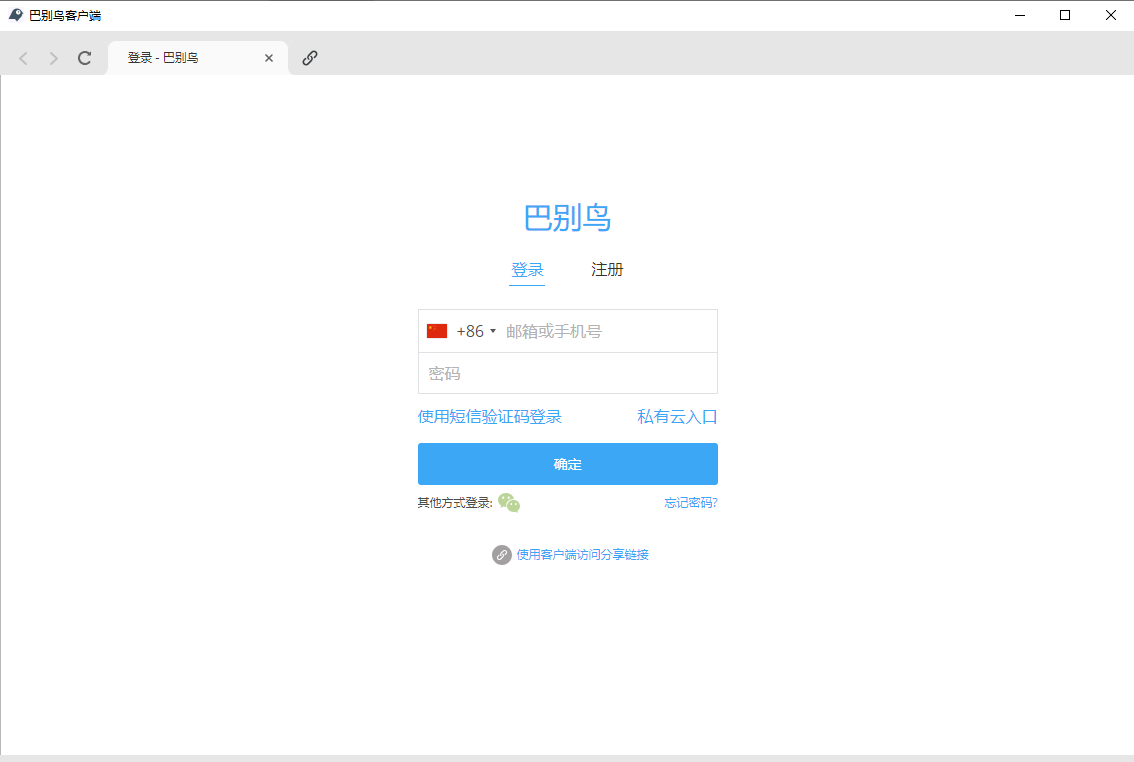The height and width of the screenshot is (762, 1134).
Task: Click 使用短信验证码登录 link
Action: point(490,417)
